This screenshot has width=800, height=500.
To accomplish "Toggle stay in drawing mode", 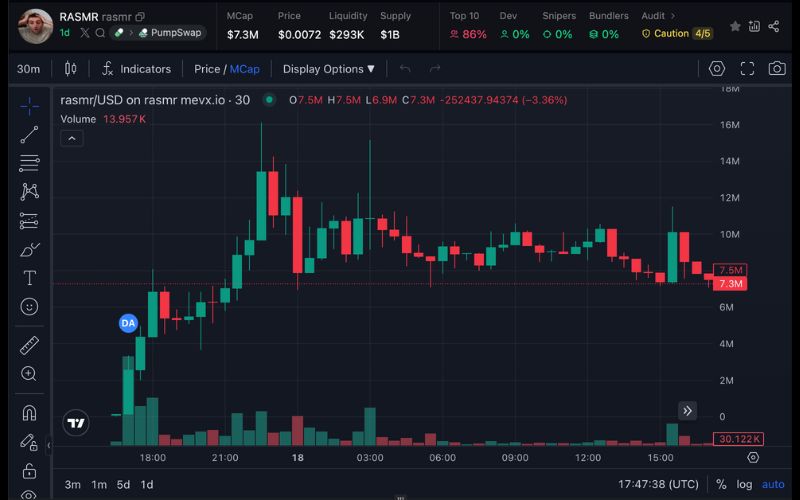I will (x=30, y=442).
